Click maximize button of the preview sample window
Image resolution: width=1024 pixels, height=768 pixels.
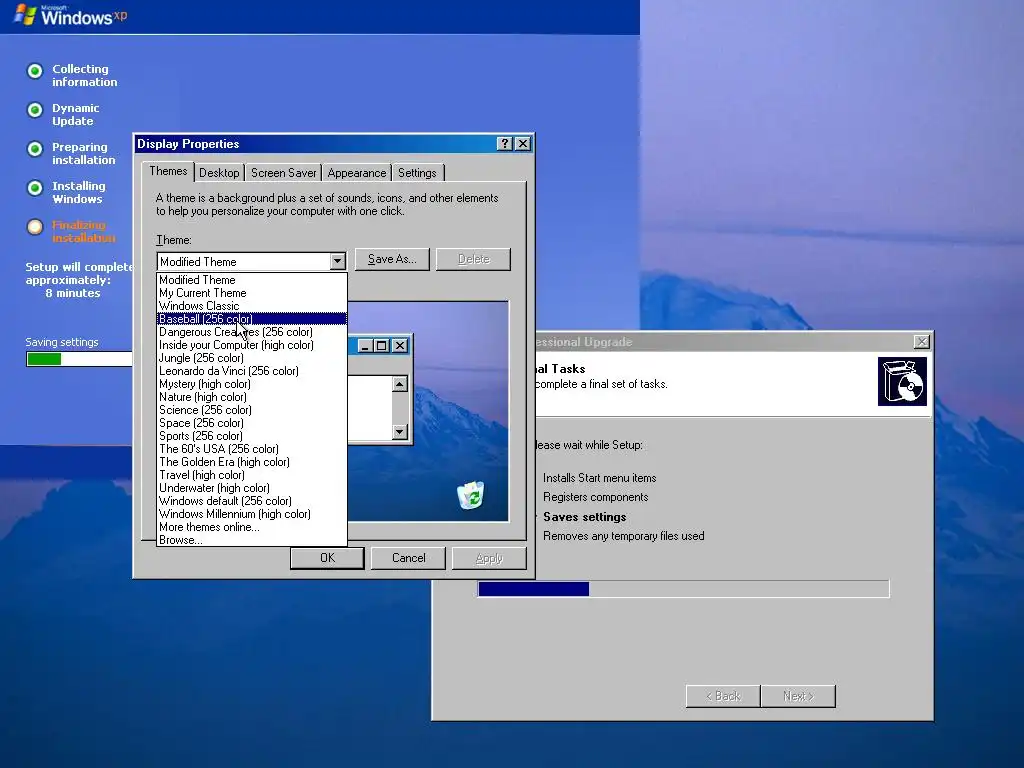[x=382, y=345]
